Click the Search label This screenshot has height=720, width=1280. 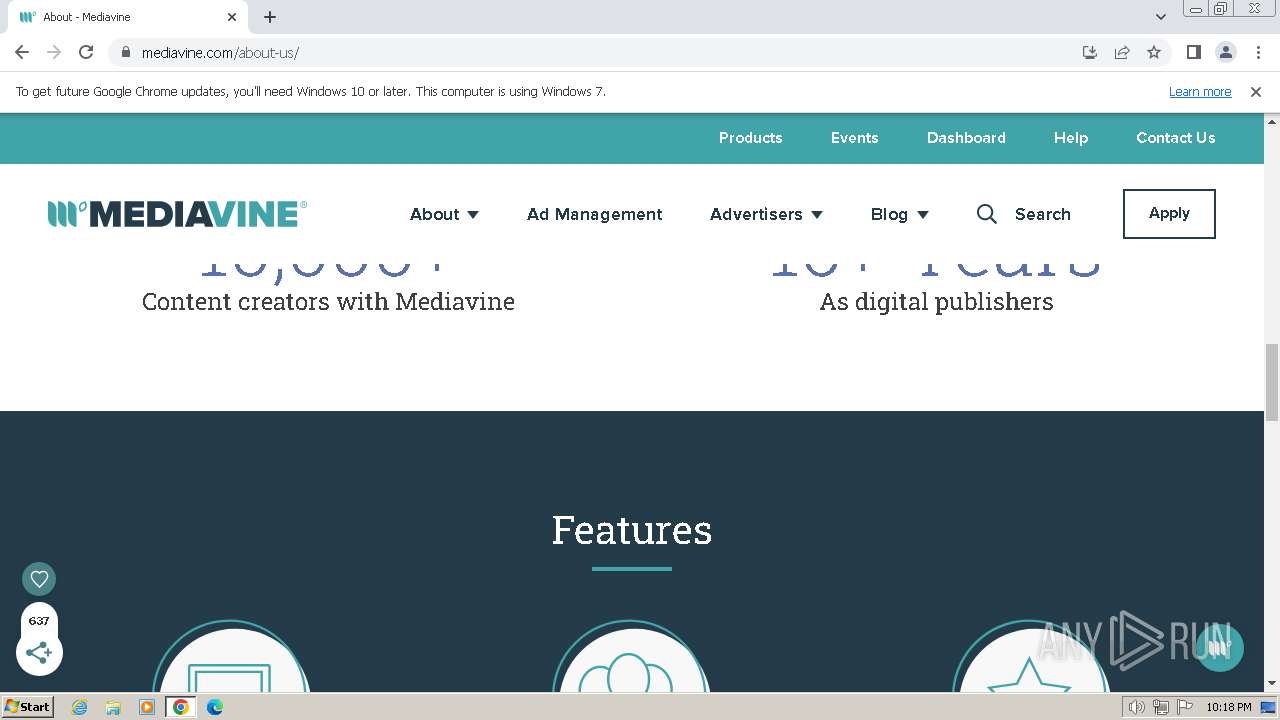coord(1042,214)
